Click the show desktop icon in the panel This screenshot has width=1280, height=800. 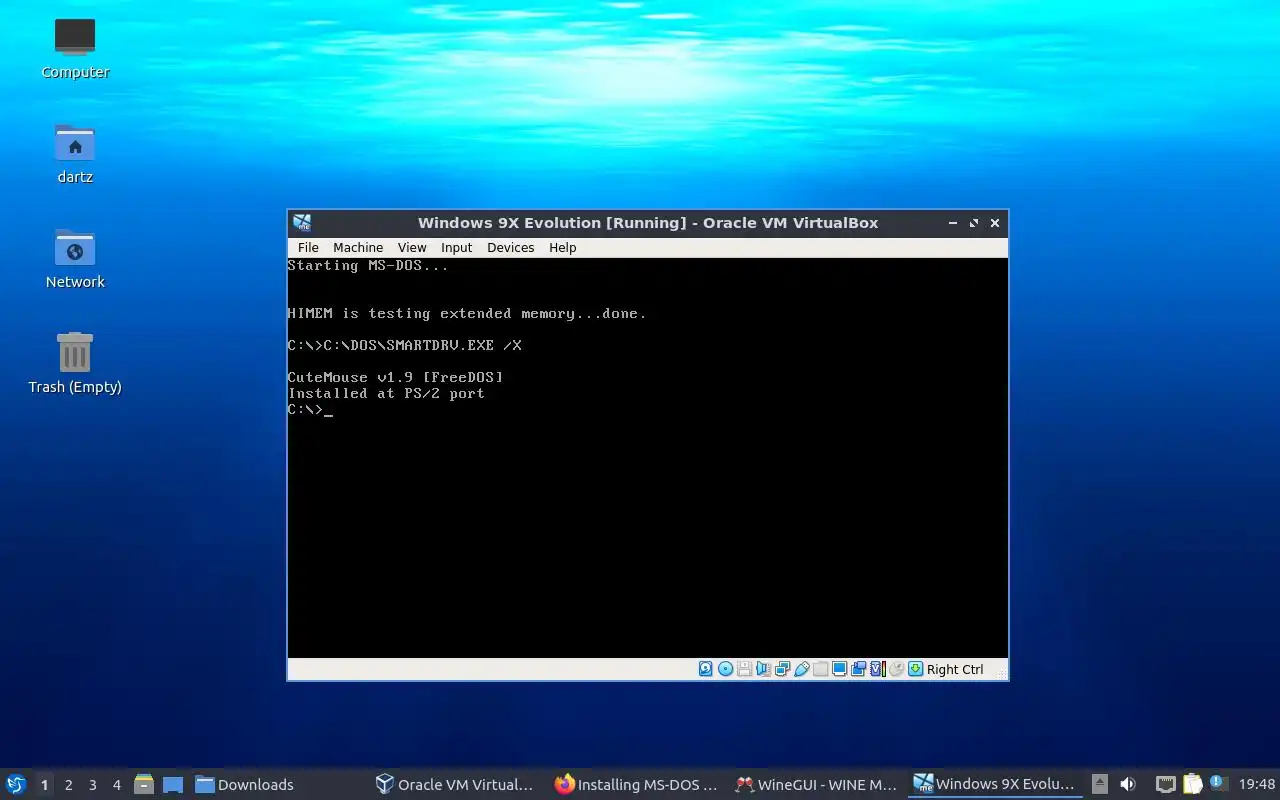[x=173, y=784]
